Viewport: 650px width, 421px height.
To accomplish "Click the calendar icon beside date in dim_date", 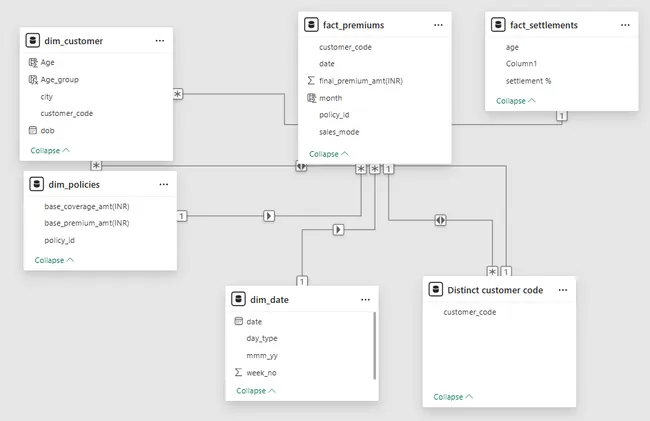I will pyautogui.click(x=238, y=321).
